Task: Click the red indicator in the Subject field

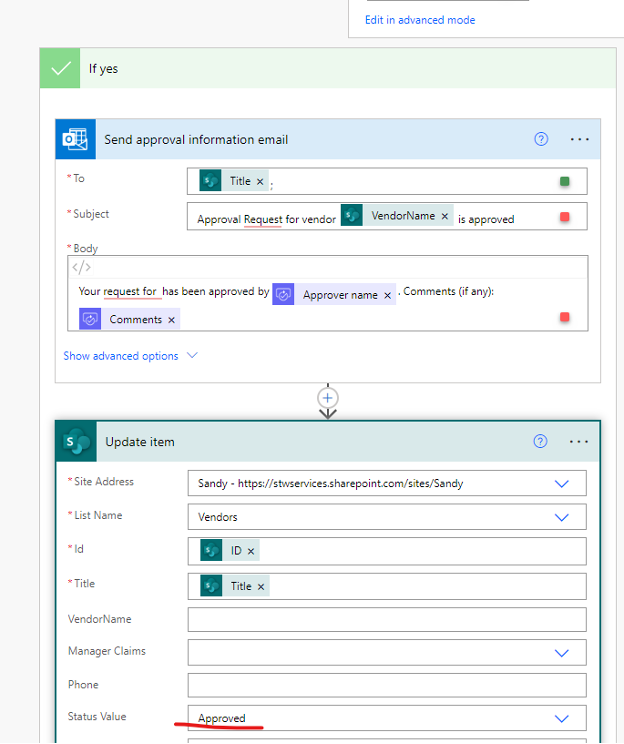Action: point(564,216)
